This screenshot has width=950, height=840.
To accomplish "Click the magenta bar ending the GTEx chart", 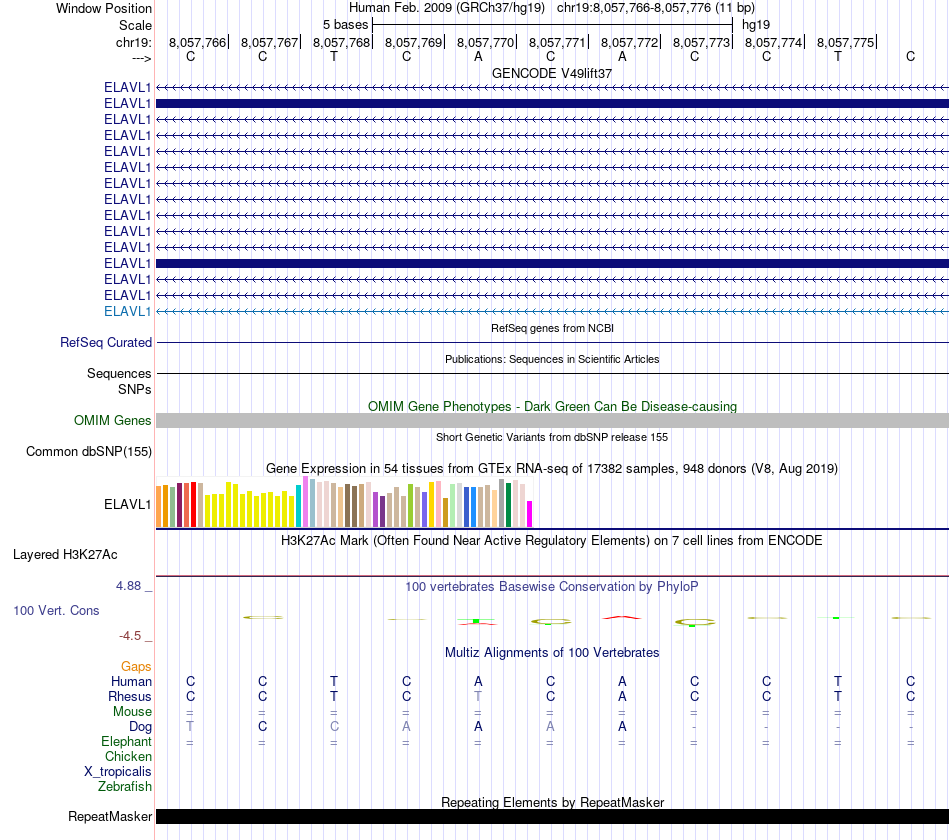I will [x=530, y=514].
